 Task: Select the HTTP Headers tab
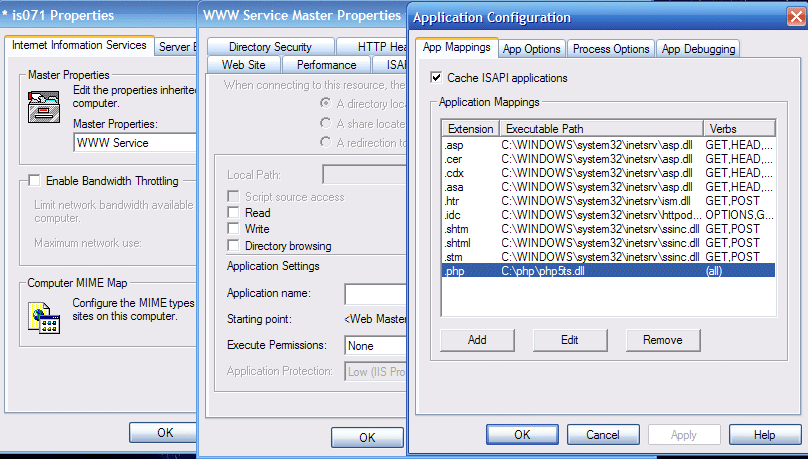coord(372,47)
